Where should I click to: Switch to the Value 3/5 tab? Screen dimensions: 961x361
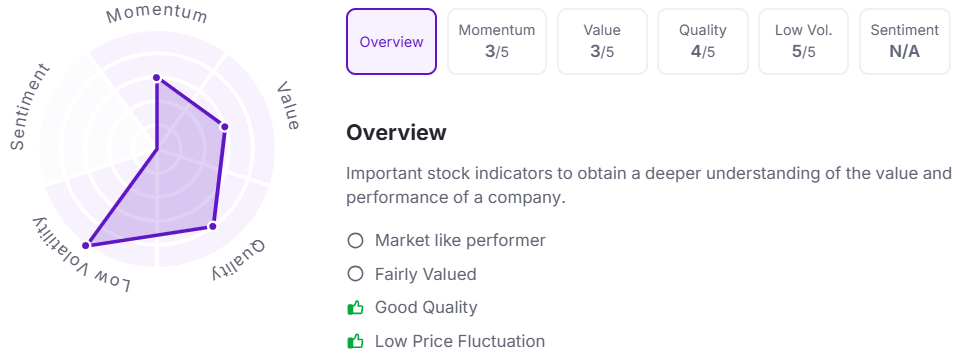pyautogui.click(x=602, y=42)
